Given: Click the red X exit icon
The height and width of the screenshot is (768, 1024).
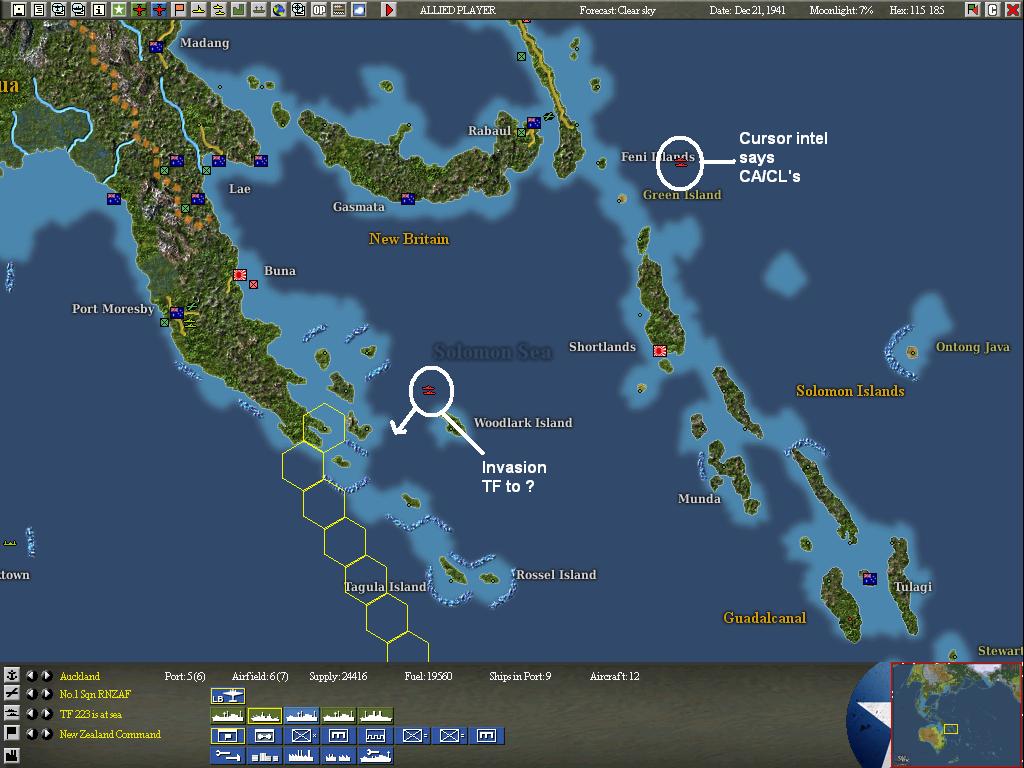Looking at the screenshot, I should click(x=1012, y=10).
